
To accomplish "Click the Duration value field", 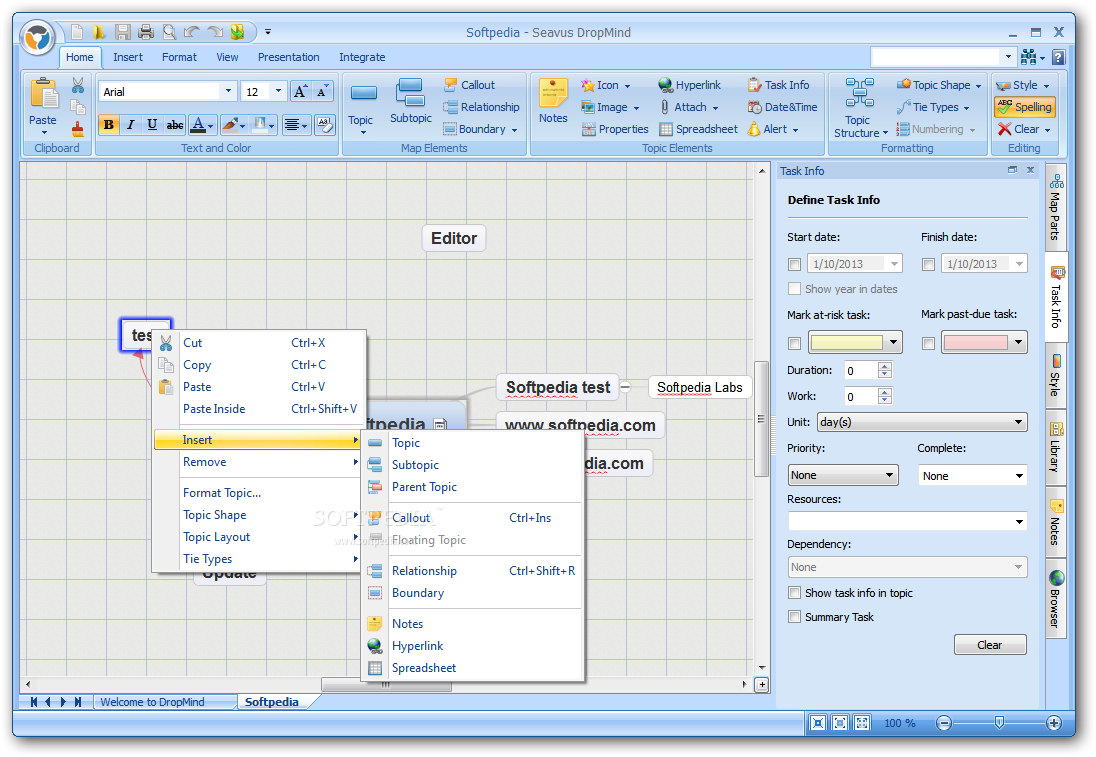I will click(860, 370).
